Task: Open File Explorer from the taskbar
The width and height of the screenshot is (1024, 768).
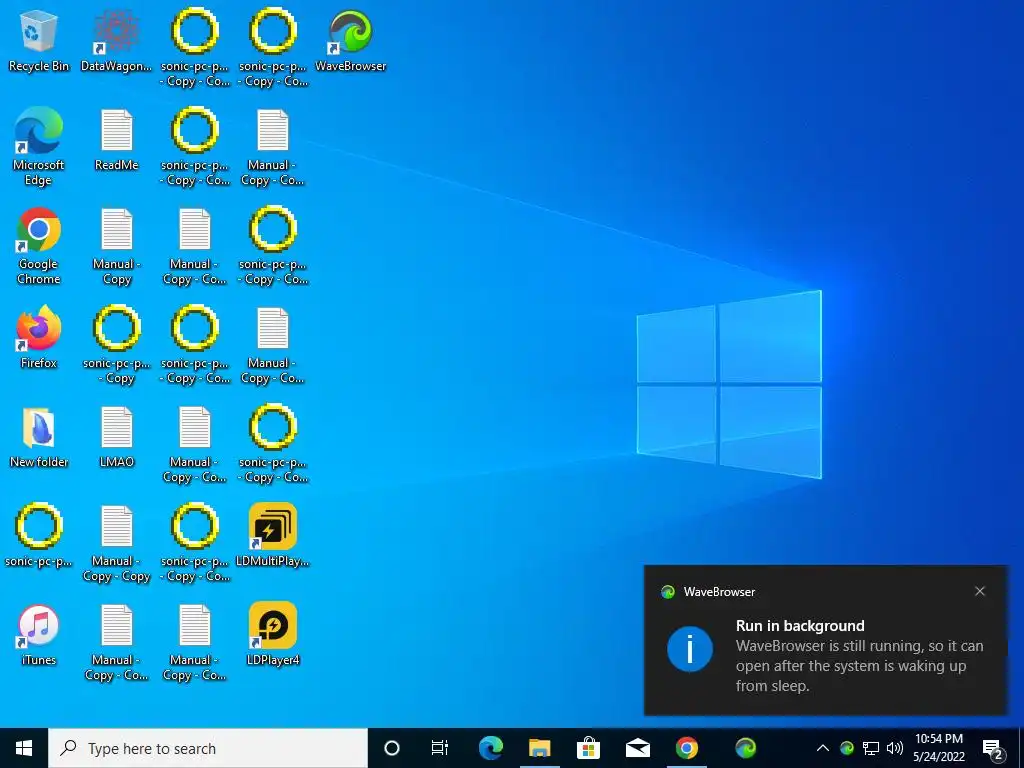Action: pos(539,748)
